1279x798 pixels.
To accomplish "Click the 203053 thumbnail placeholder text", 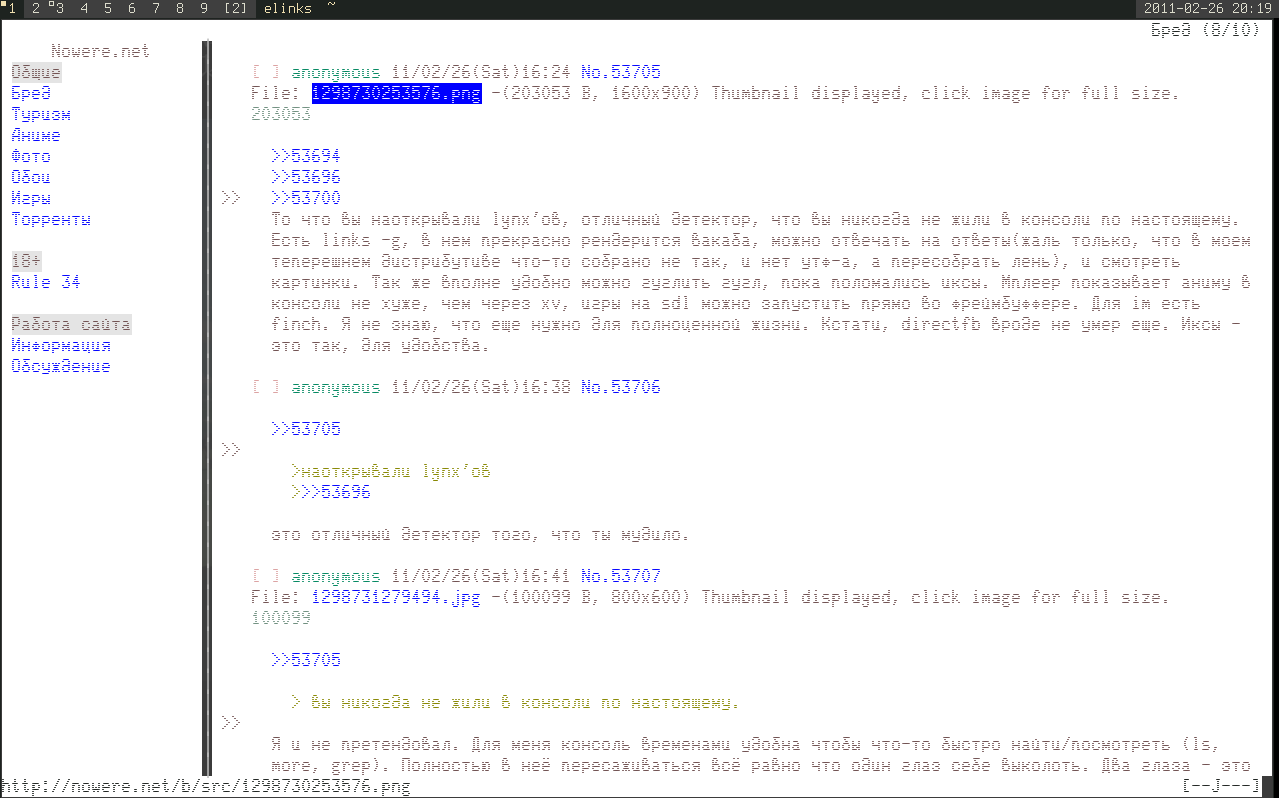I will click(x=281, y=114).
